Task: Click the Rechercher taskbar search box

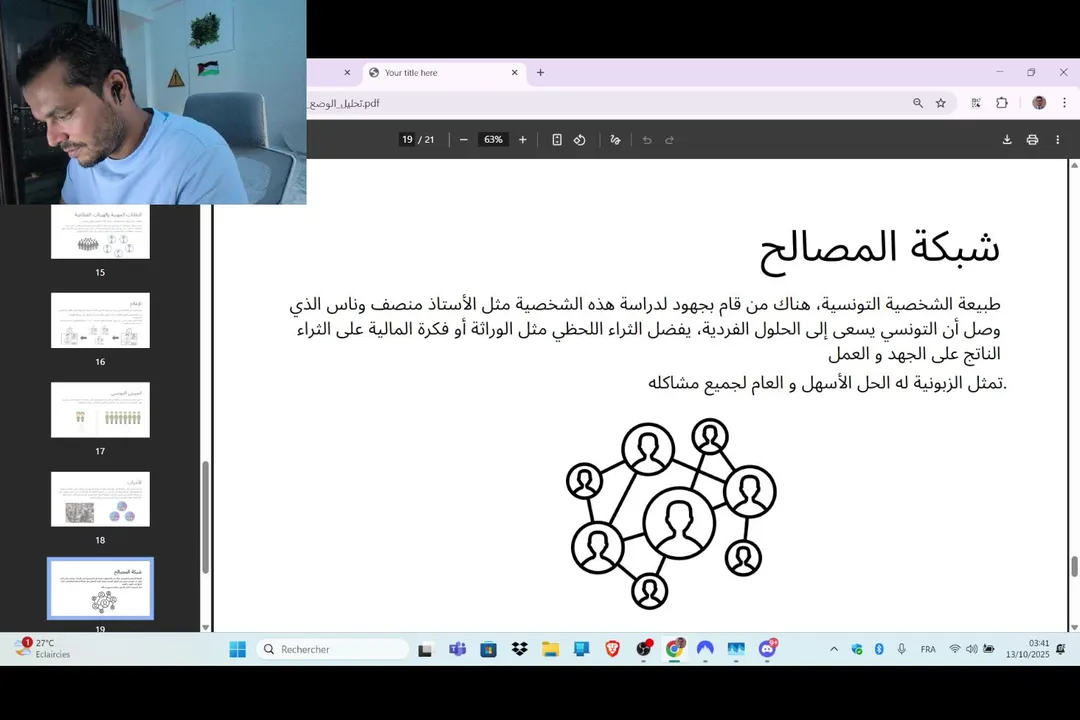Action: click(333, 649)
